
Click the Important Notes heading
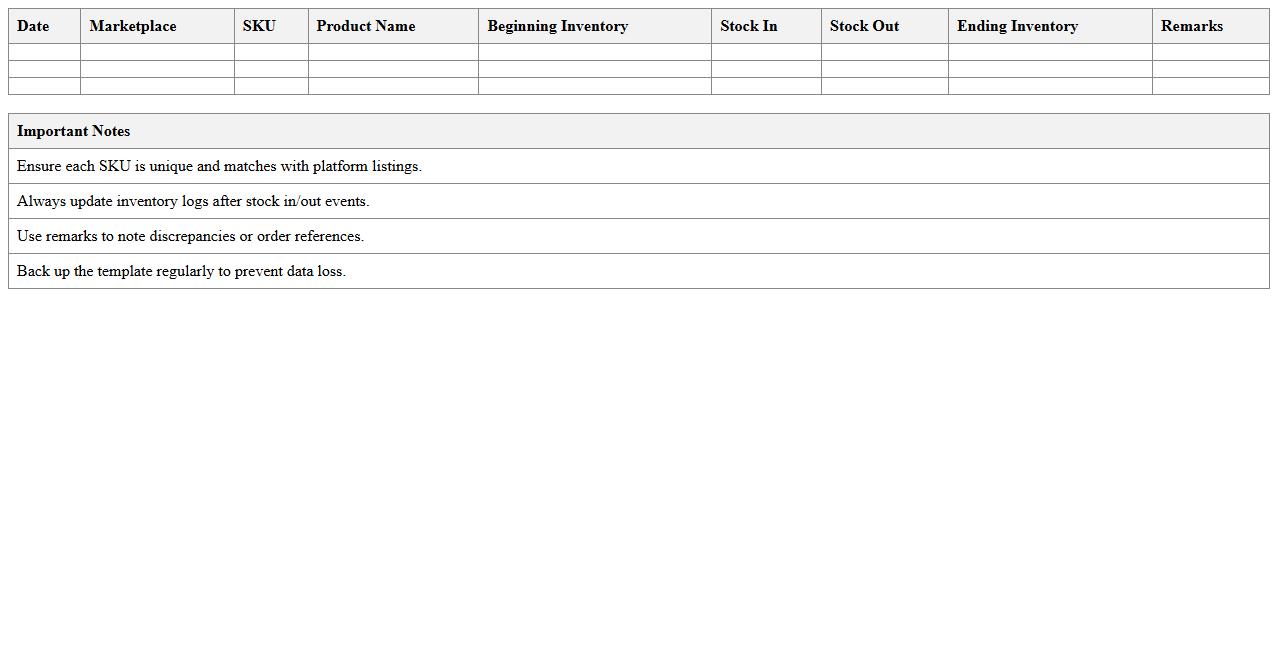(74, 131)
